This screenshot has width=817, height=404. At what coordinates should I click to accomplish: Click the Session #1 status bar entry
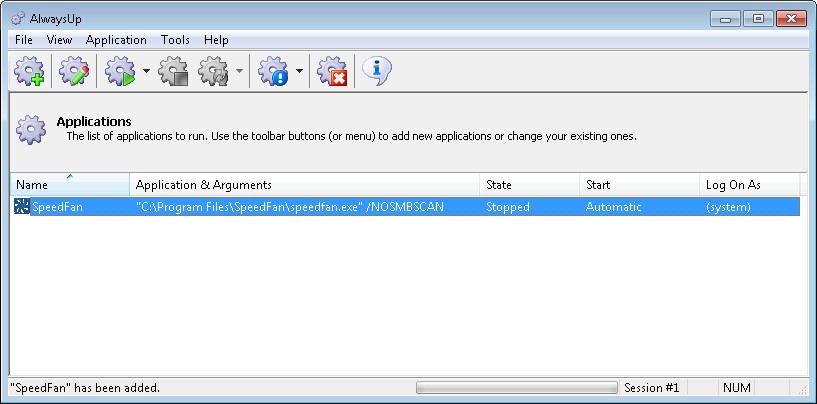[x=652, y=388]
